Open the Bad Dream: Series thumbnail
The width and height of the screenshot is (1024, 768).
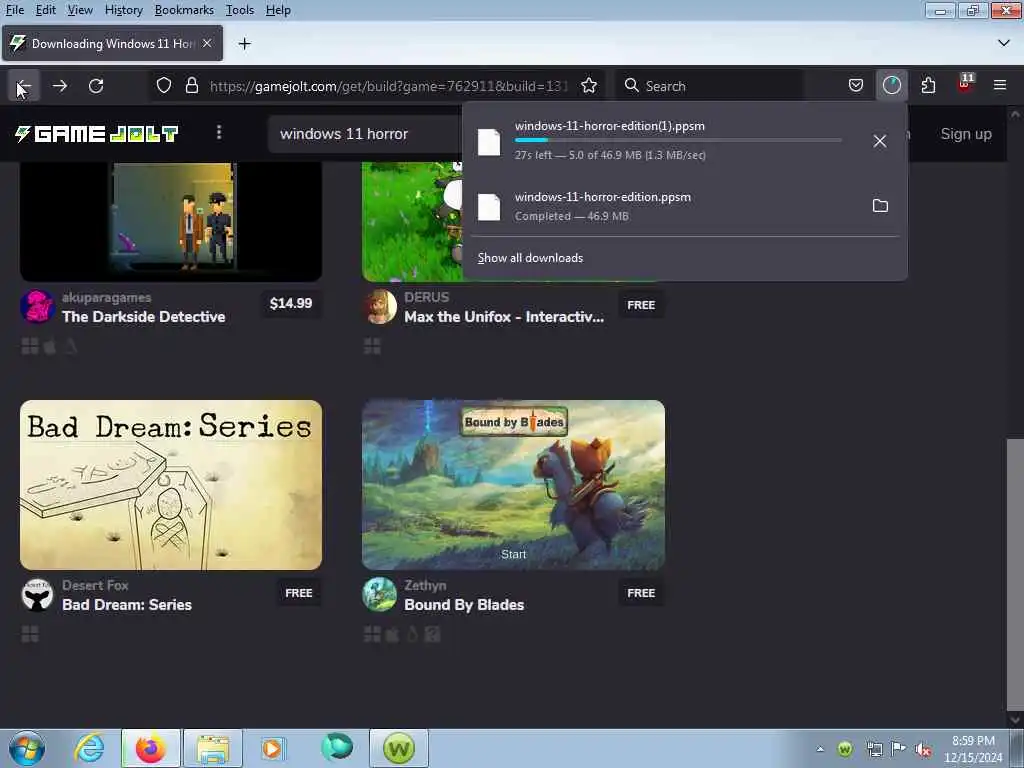point(171,485)
